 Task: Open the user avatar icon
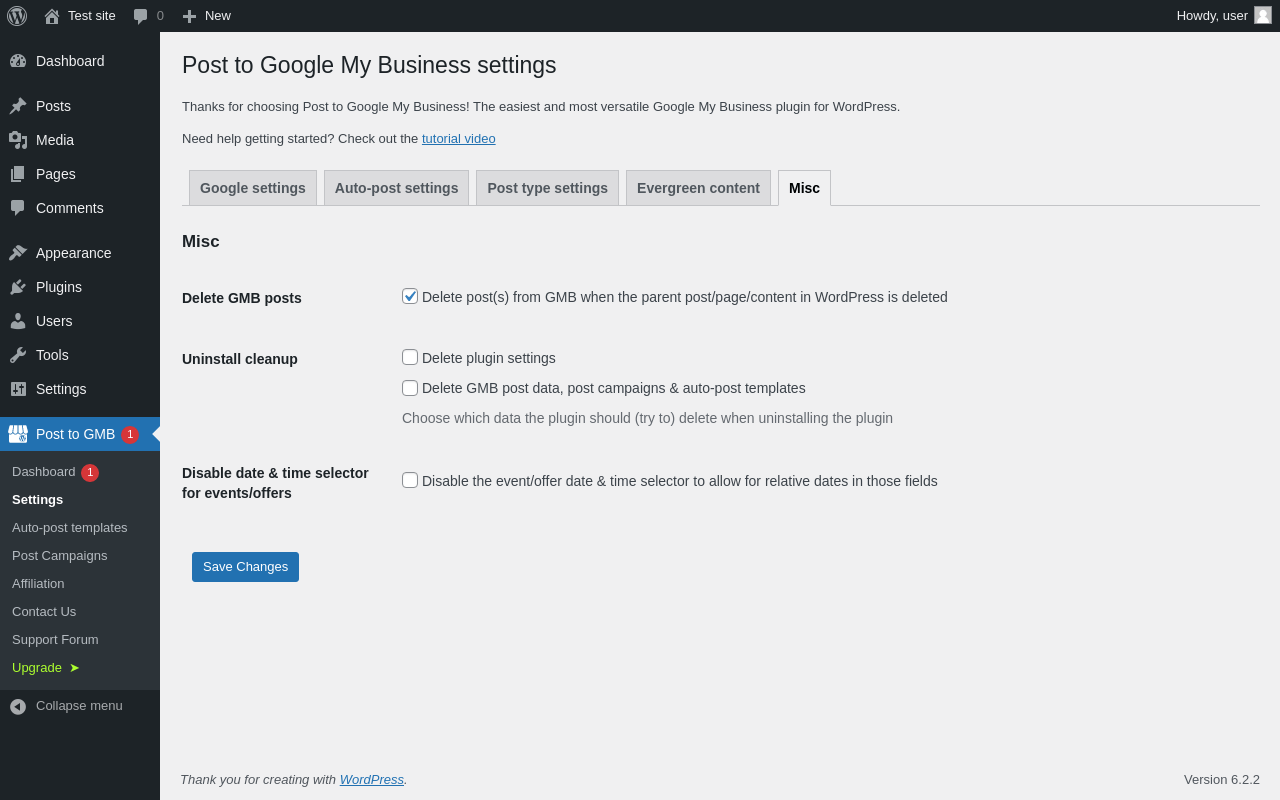pyautogui.click(x=1263, y=15)
